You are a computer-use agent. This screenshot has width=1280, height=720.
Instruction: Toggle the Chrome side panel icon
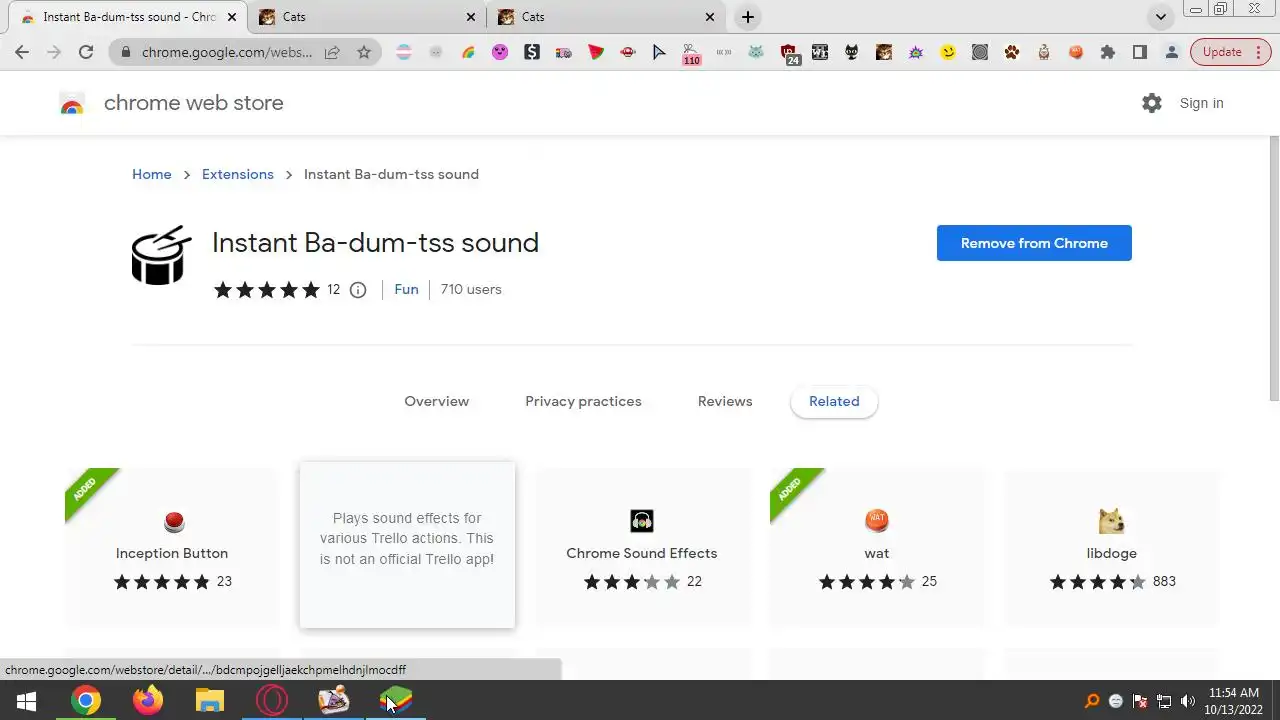(1140, 52)
